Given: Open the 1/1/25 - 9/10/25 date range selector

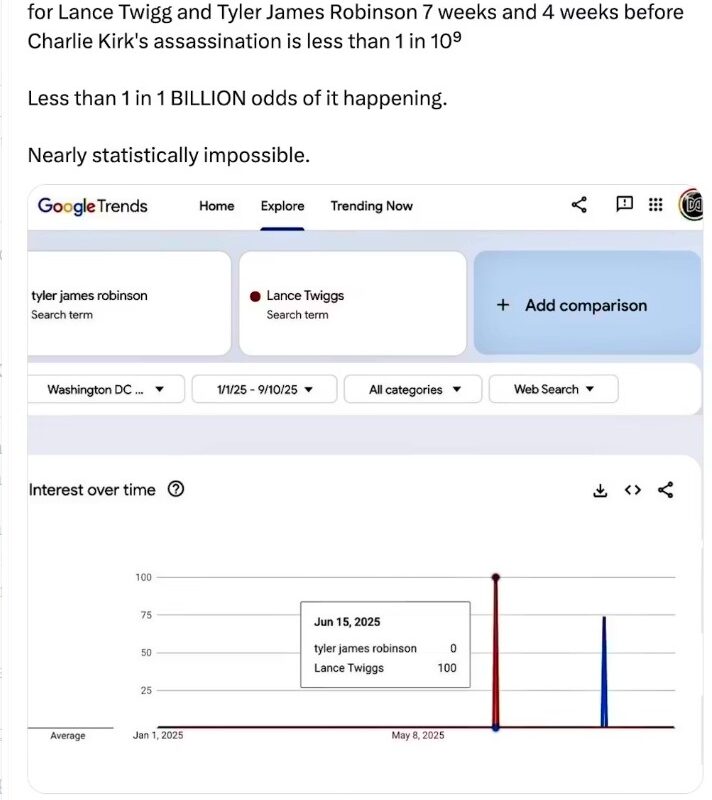Looking at the screenshot, I should point(262,389).
